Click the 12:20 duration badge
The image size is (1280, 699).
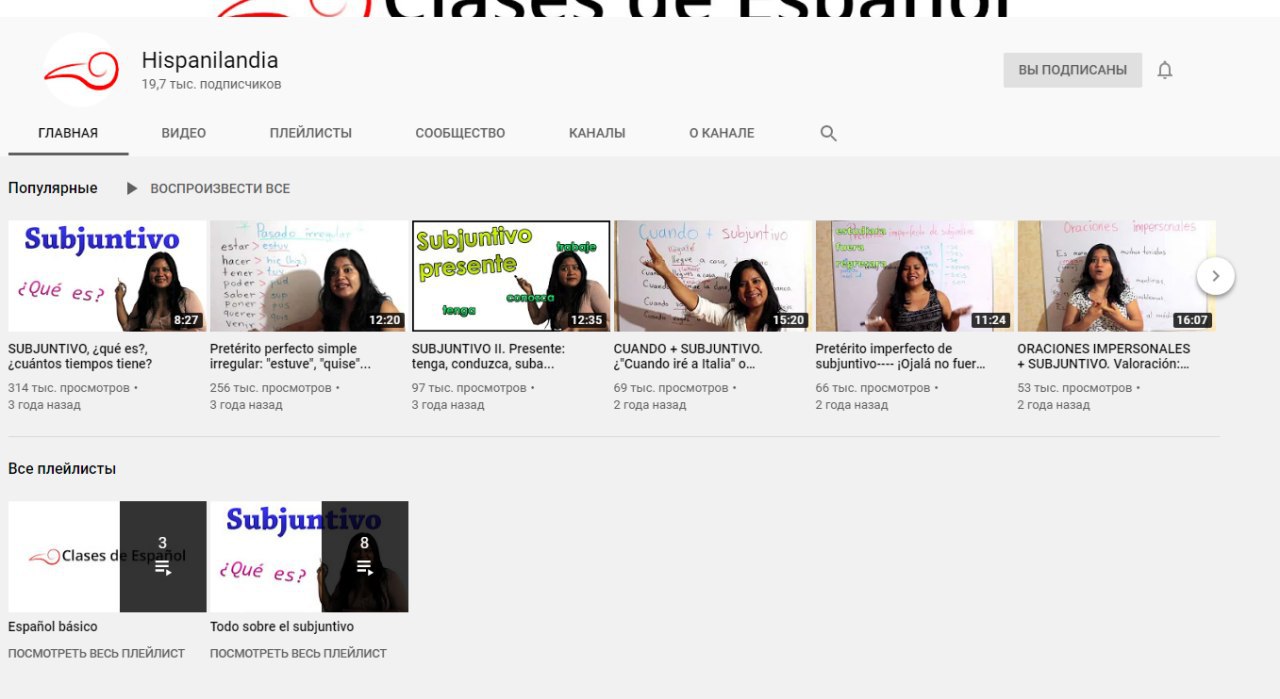(385, 321)
